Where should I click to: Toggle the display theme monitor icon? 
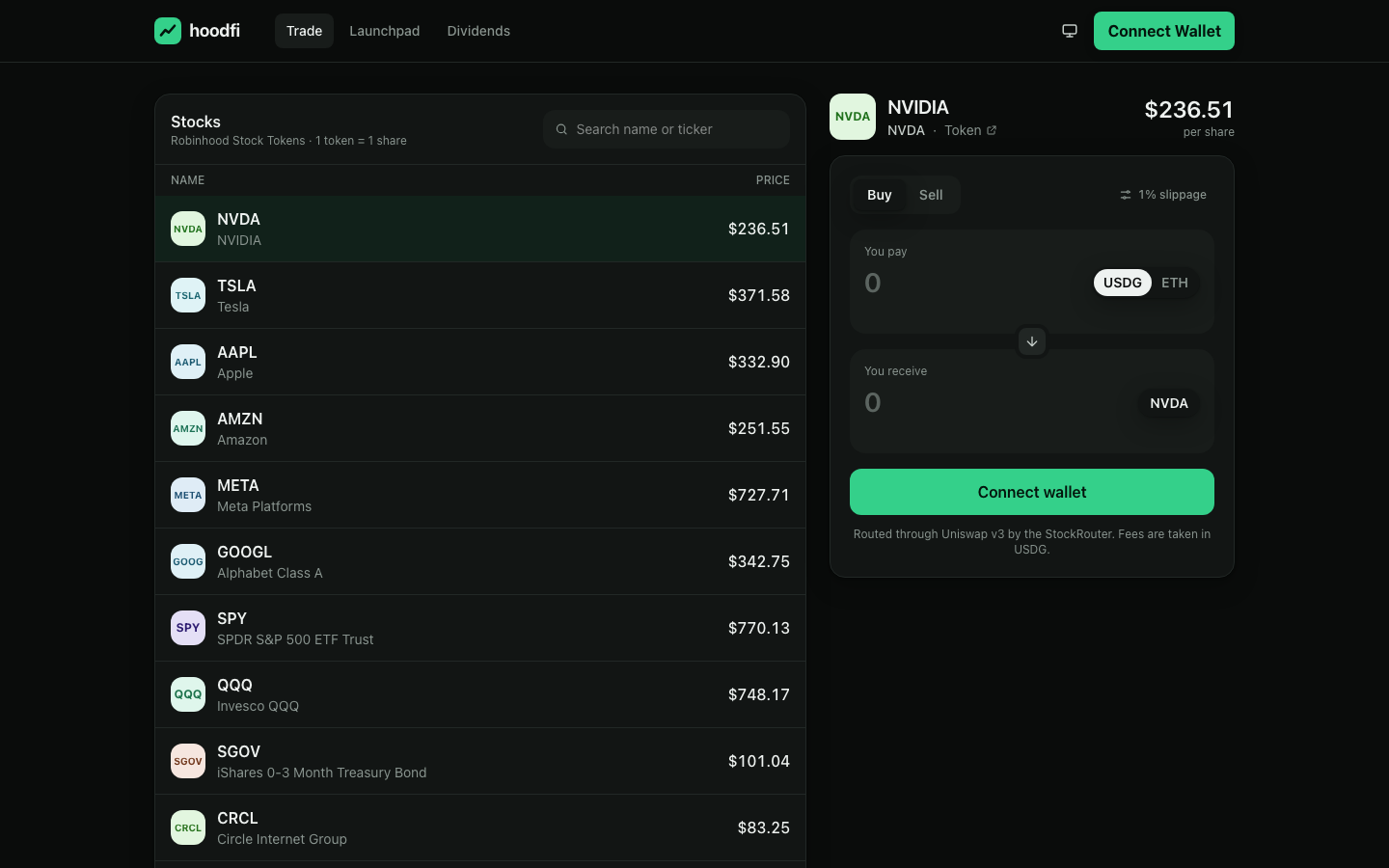1070,31
